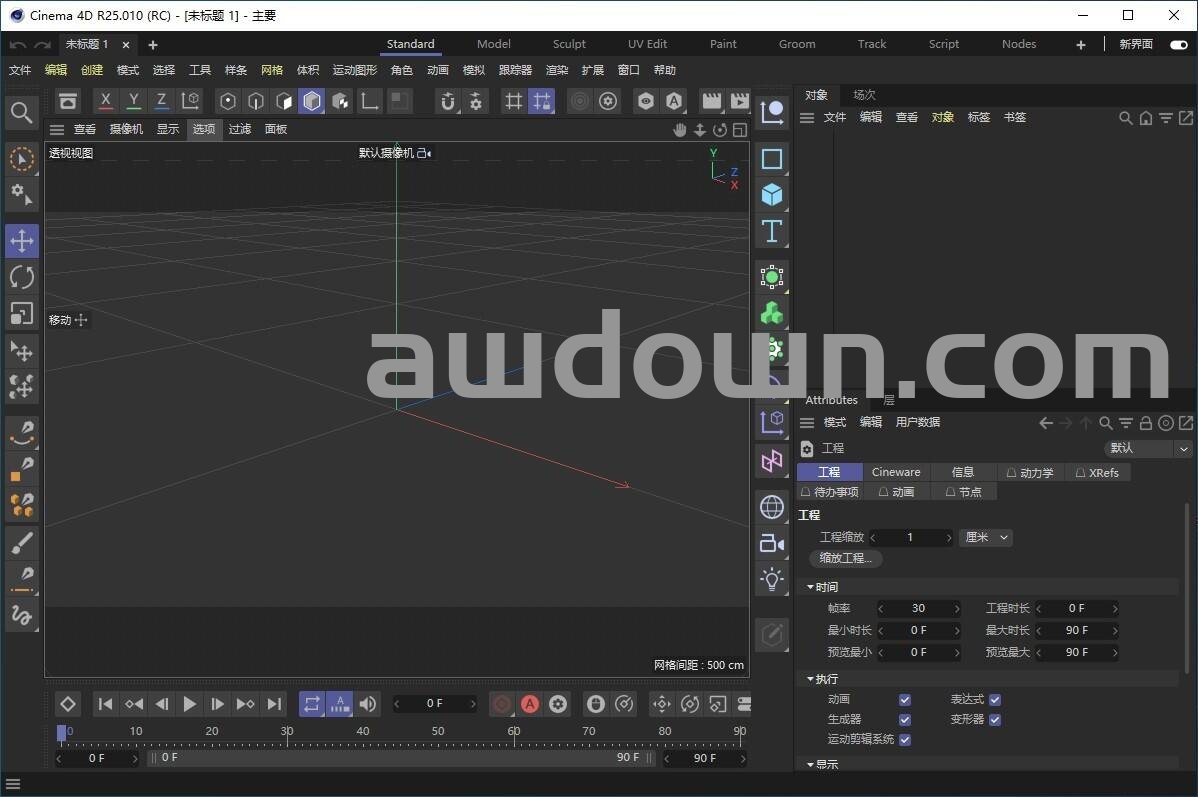Add a Text spline object

tap(771, 231)
